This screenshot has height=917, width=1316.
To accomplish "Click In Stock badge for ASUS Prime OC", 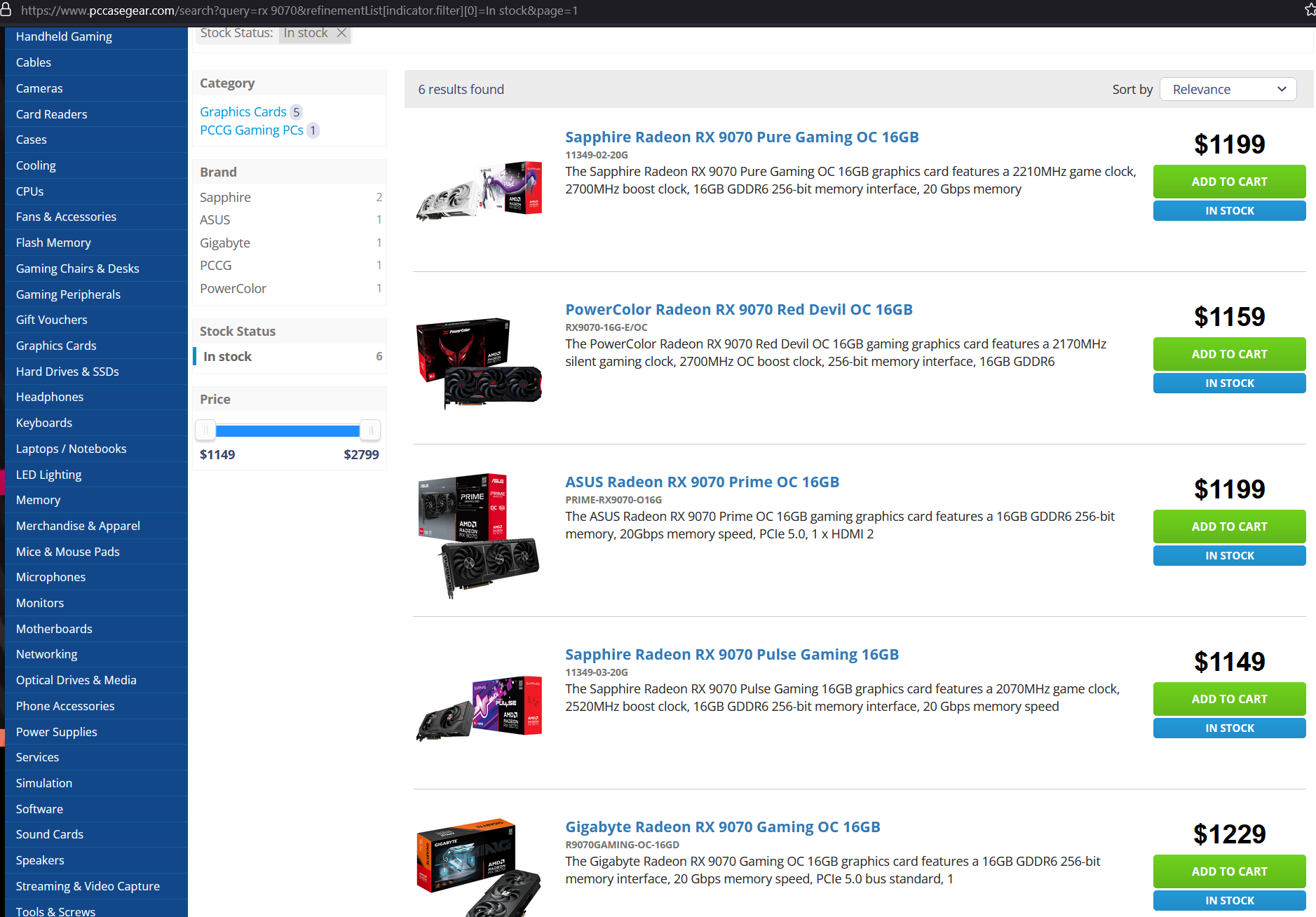I will pos(1229,555).
